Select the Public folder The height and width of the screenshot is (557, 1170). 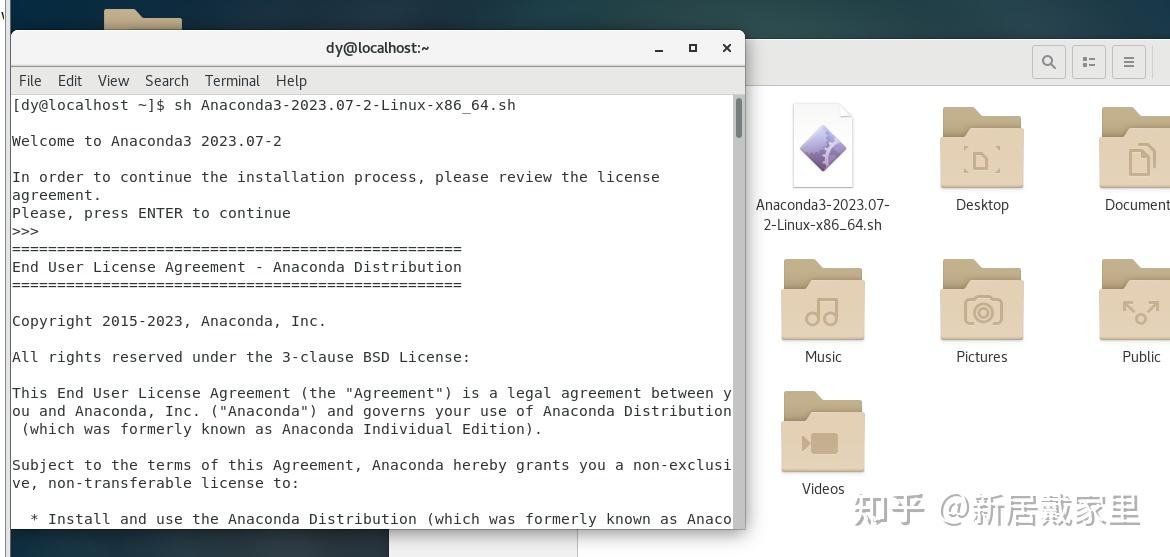click(x=1136, y=299)
